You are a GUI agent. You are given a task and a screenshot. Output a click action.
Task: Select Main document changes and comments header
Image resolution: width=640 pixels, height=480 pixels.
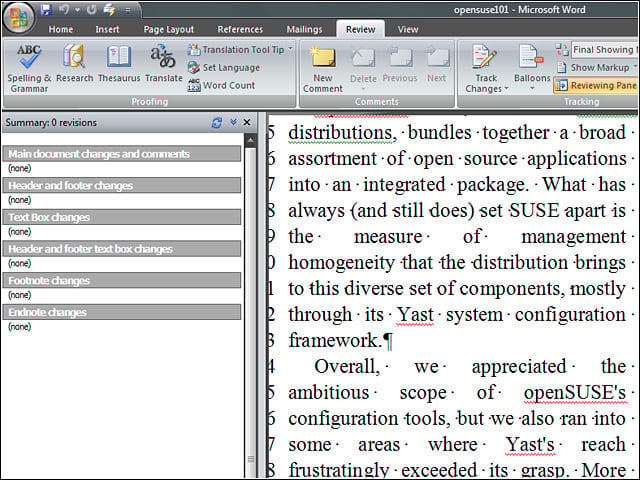122,154
